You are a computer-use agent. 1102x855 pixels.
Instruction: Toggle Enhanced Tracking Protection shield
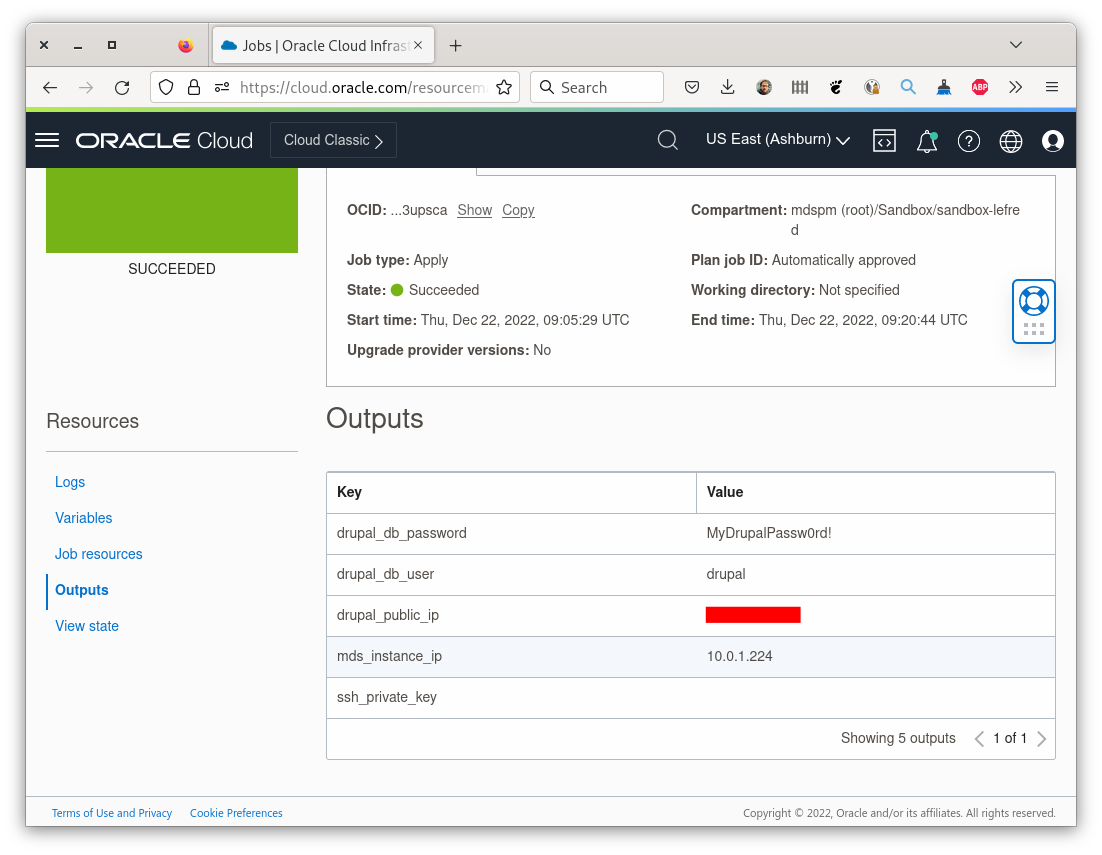(x=166, y=87)
